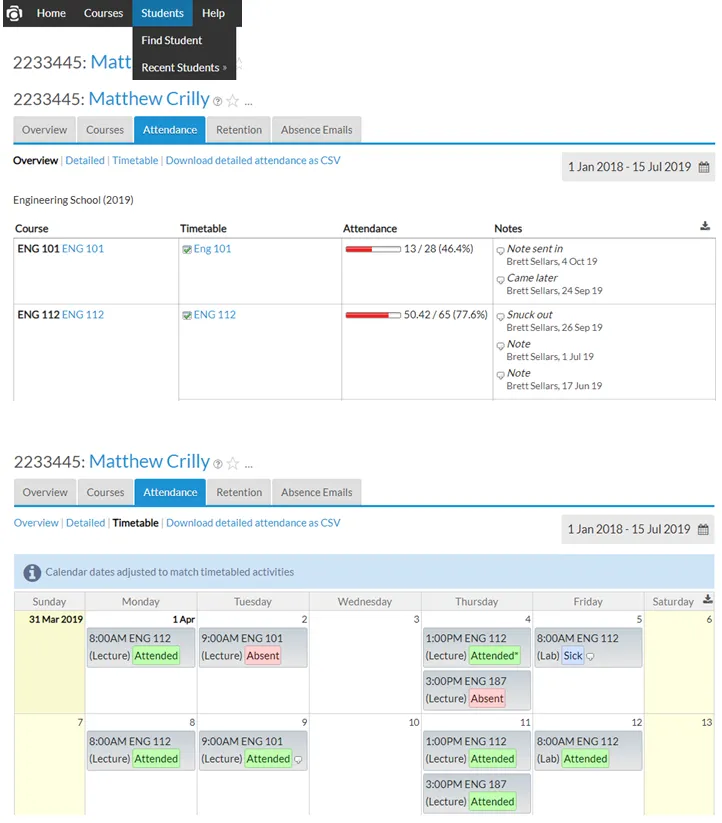
Task: Download detailed attendance as CSV in the Overview view
Action: [253, 160]
